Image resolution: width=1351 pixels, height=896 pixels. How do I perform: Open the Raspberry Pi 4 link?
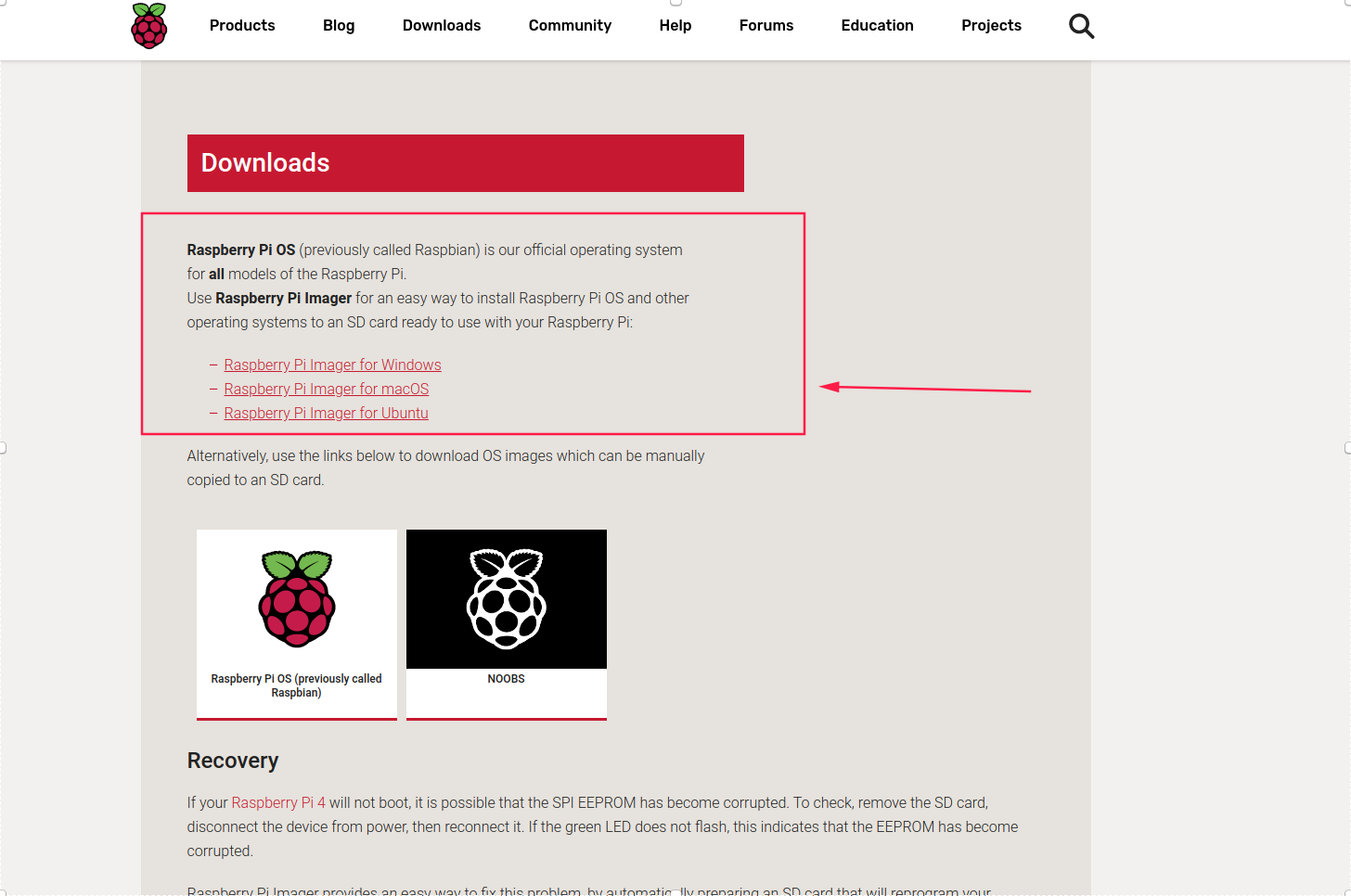click(278, 803)
